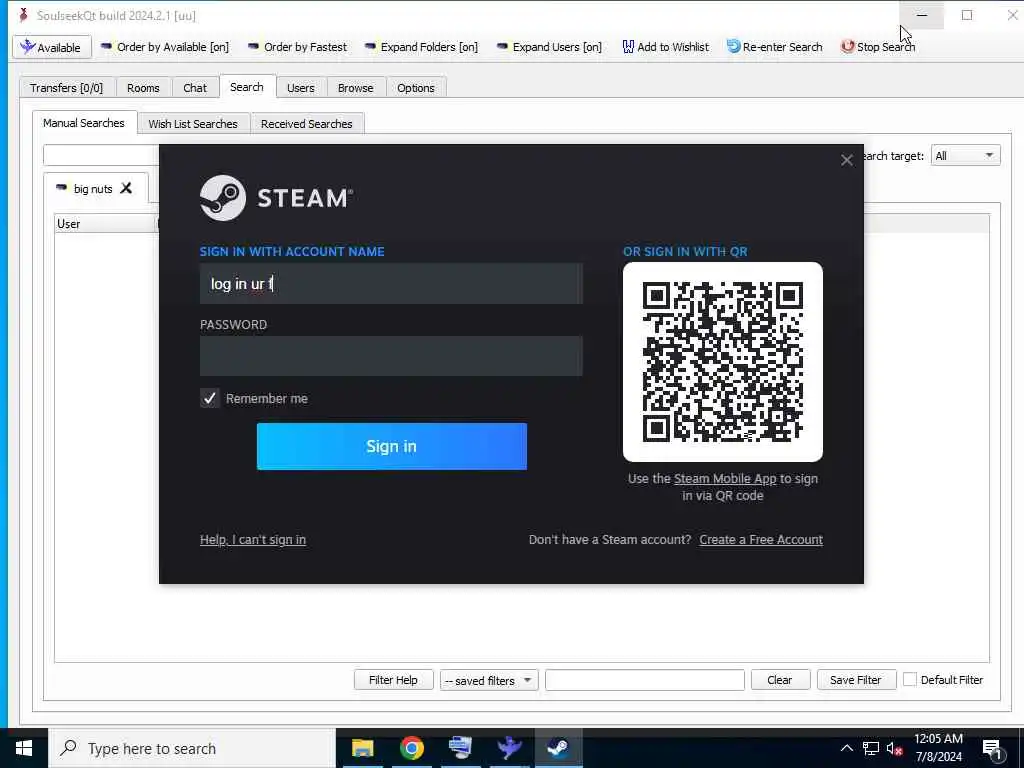Open the Search target dropdown
Viewport: 1024px width, 768px height.
coord(965,155)
